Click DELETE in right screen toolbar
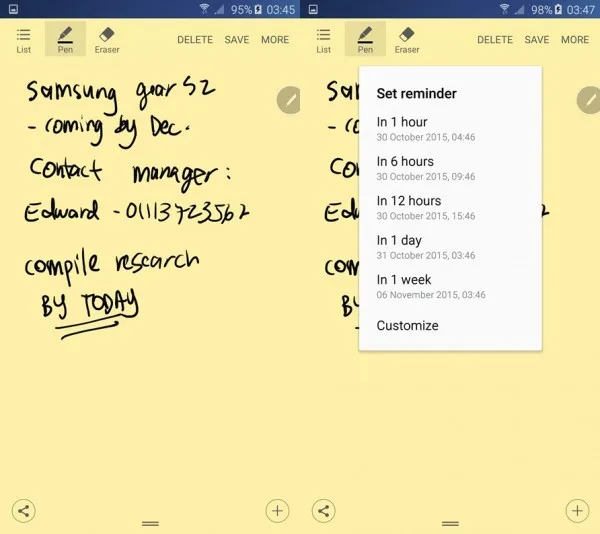 (495, 40)
